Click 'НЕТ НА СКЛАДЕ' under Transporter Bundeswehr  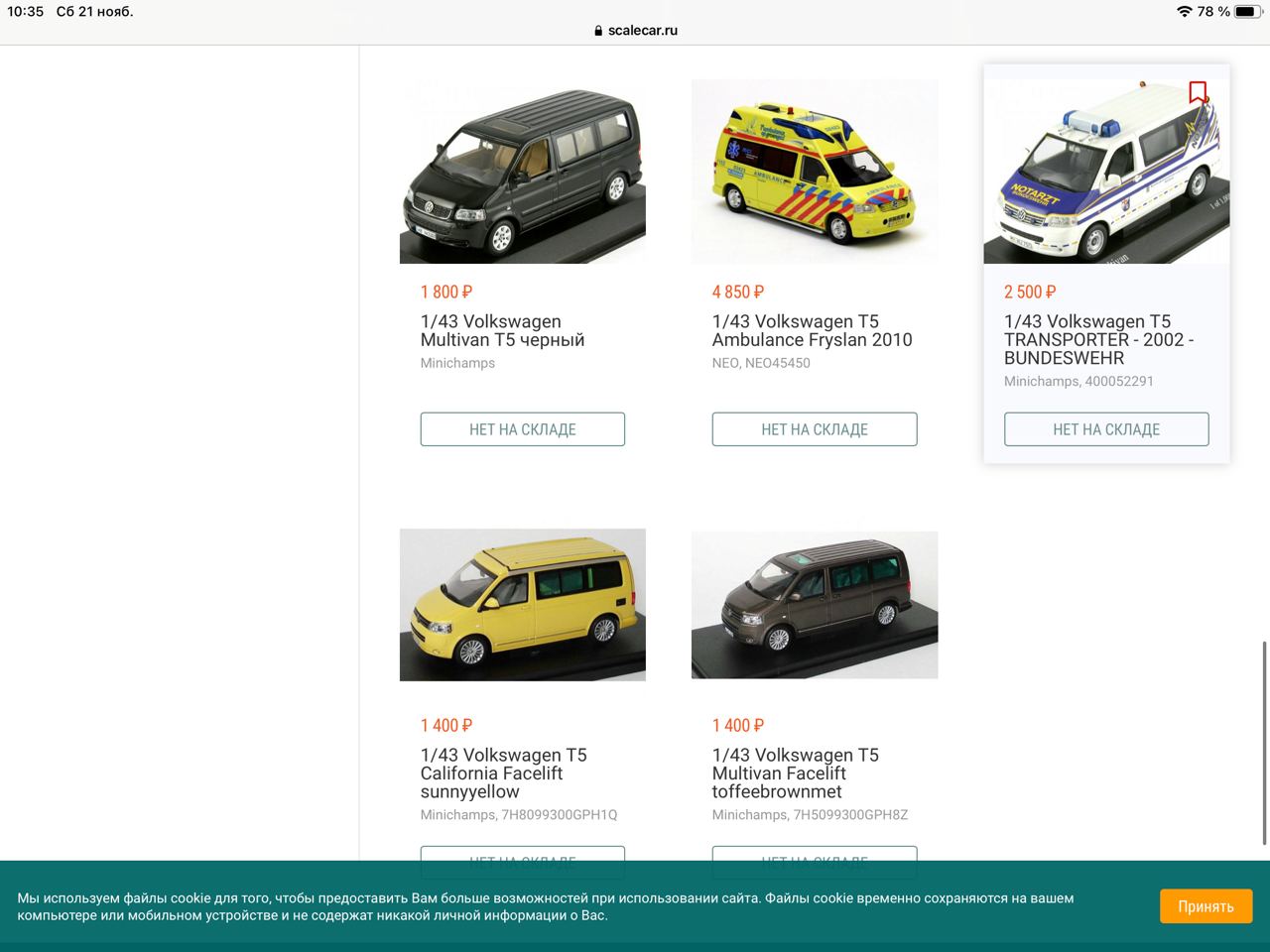pyautogui.click(x=1106, y=429)
